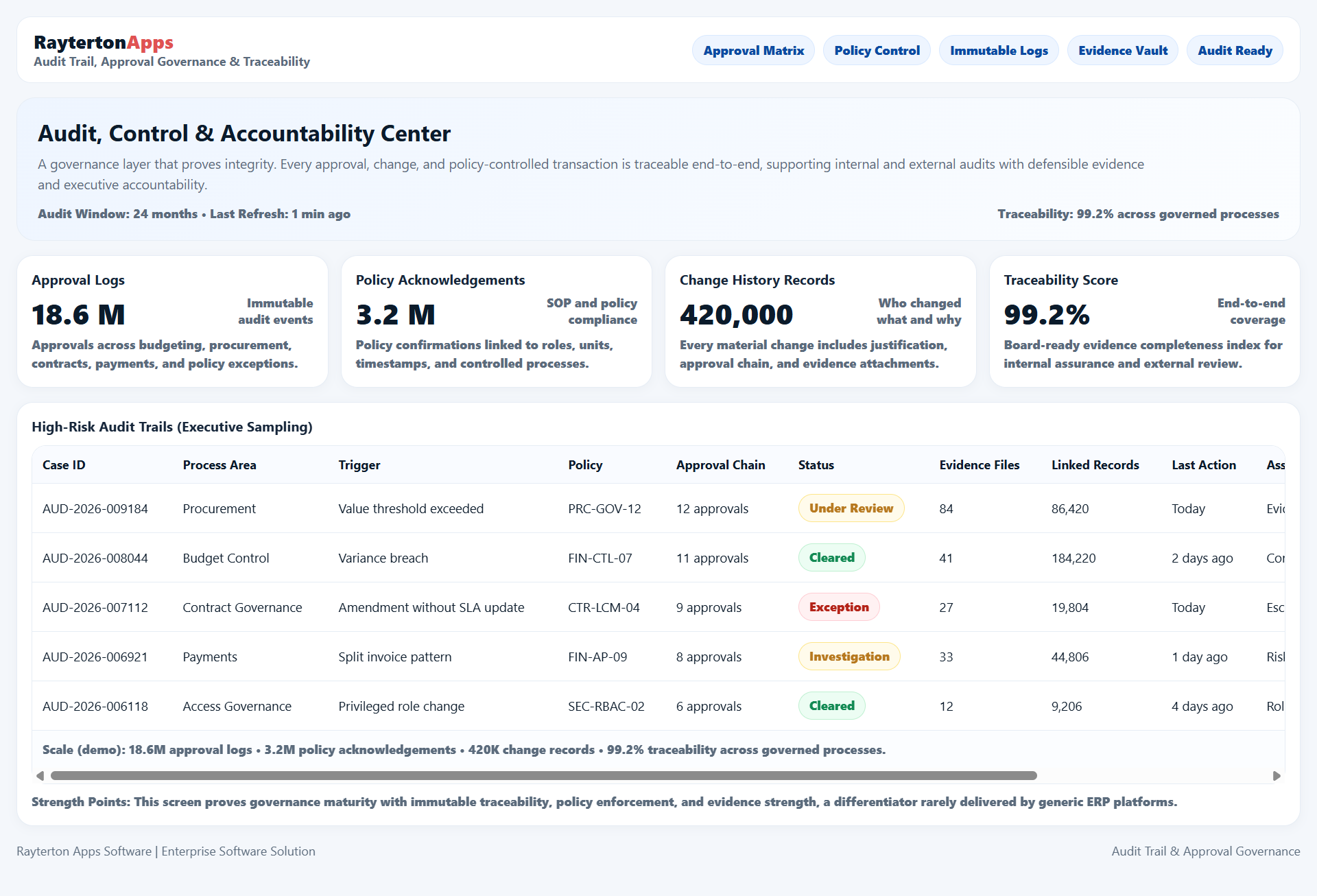
Task: Click the Exception status badge
Action: coord(838,606)
